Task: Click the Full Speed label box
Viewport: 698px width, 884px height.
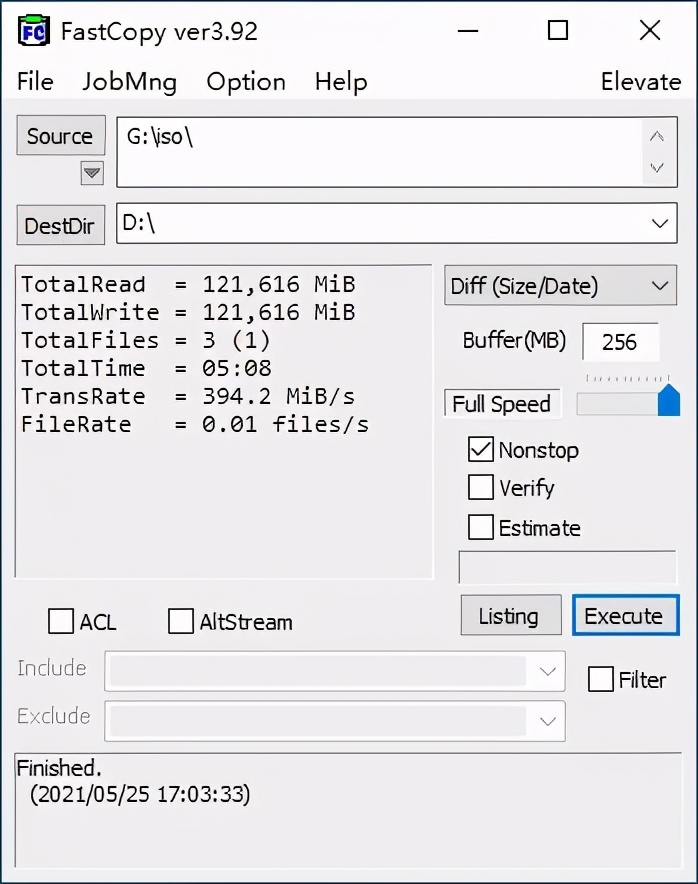Action: tap(502, 404)
